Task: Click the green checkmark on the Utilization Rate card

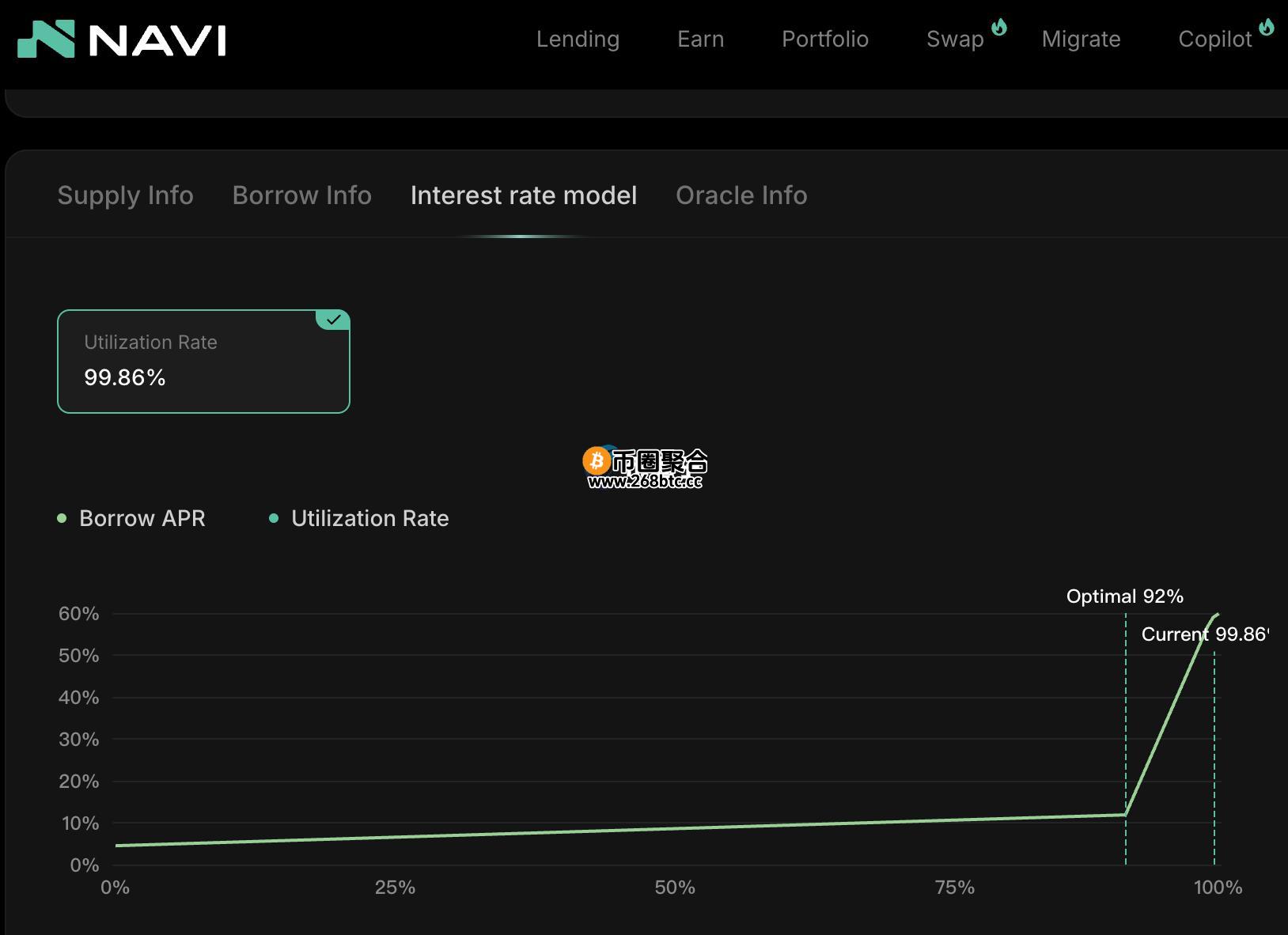Action: (333, 320)
